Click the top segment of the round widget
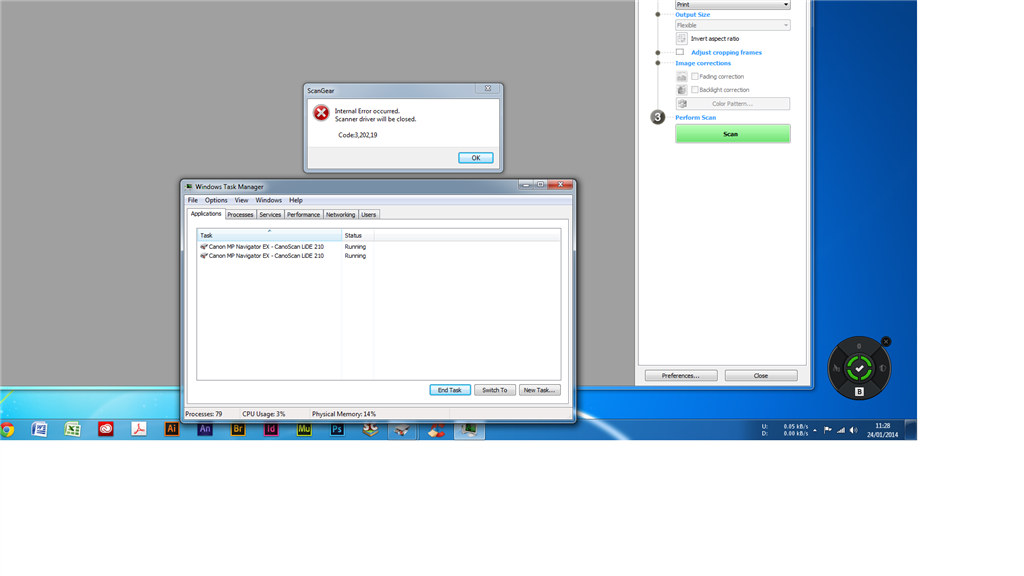 pos(859,346)
